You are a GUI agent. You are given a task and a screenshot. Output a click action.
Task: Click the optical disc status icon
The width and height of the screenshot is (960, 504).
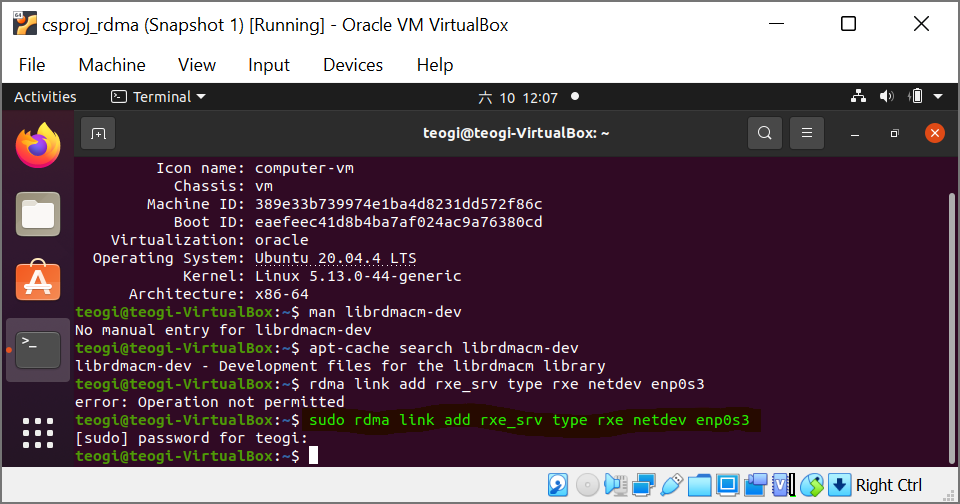tap(587, 485)
